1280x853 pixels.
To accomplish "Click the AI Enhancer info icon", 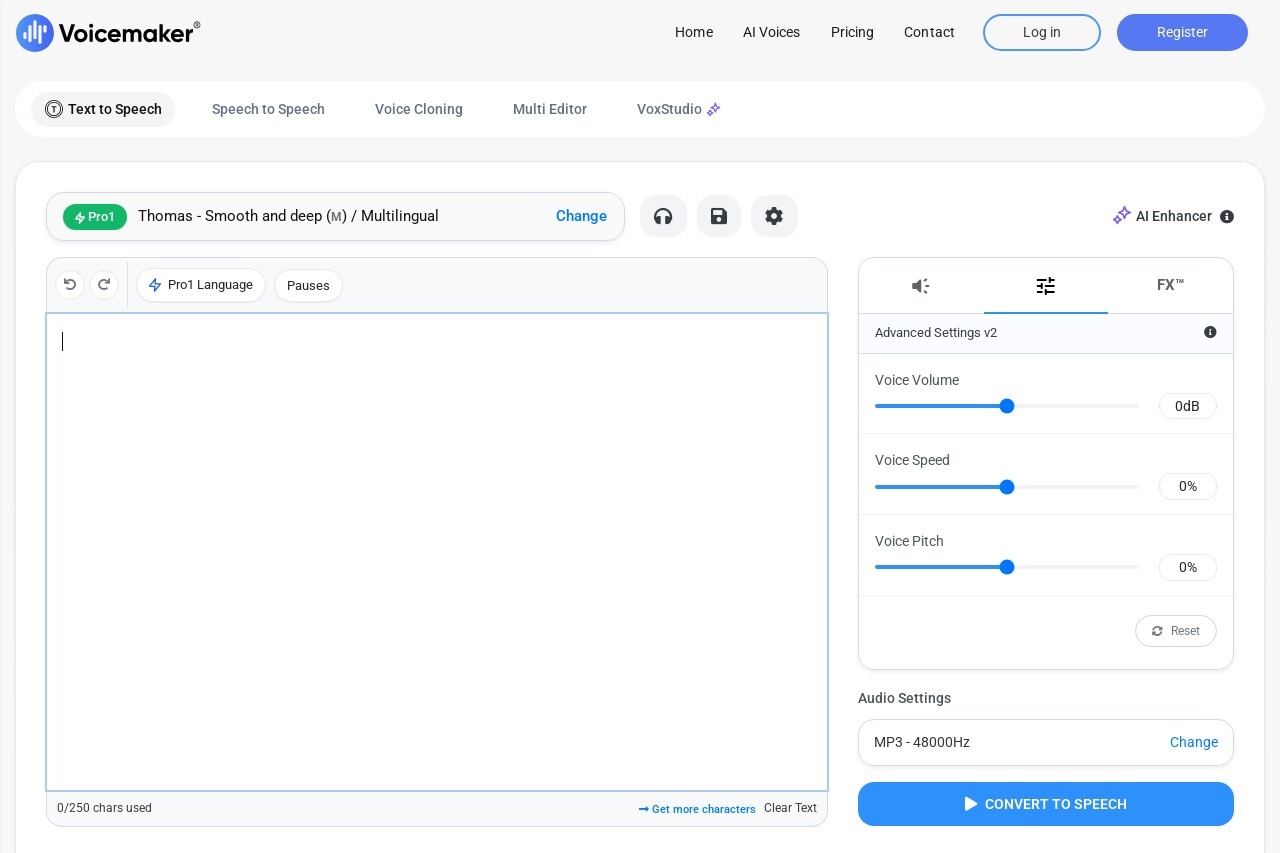I will (1227, 217).
